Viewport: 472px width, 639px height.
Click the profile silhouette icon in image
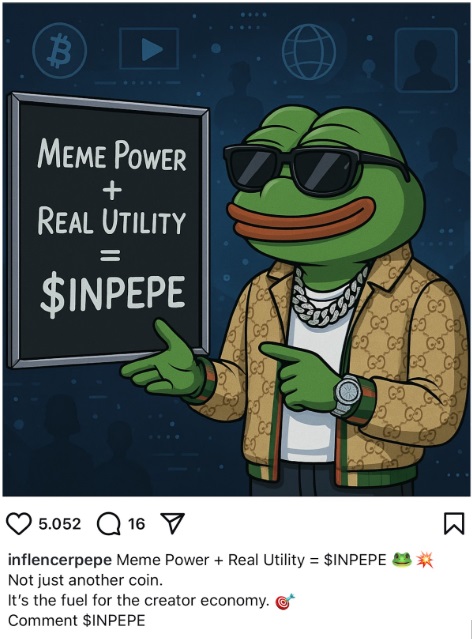tap(426, 59)
